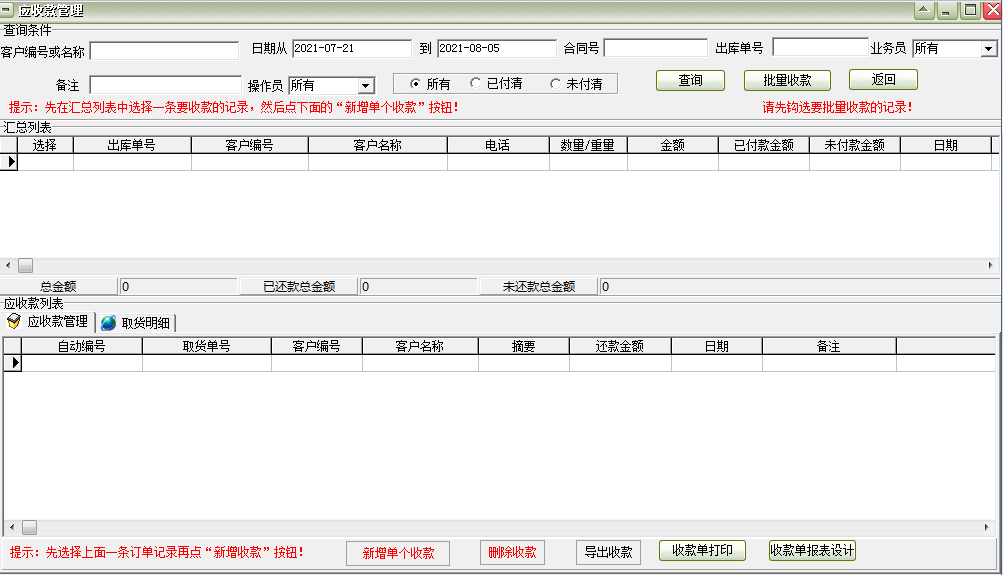Click the 已还款总金额 value field
Screen dimensions: 1003x575
[418, 287]
